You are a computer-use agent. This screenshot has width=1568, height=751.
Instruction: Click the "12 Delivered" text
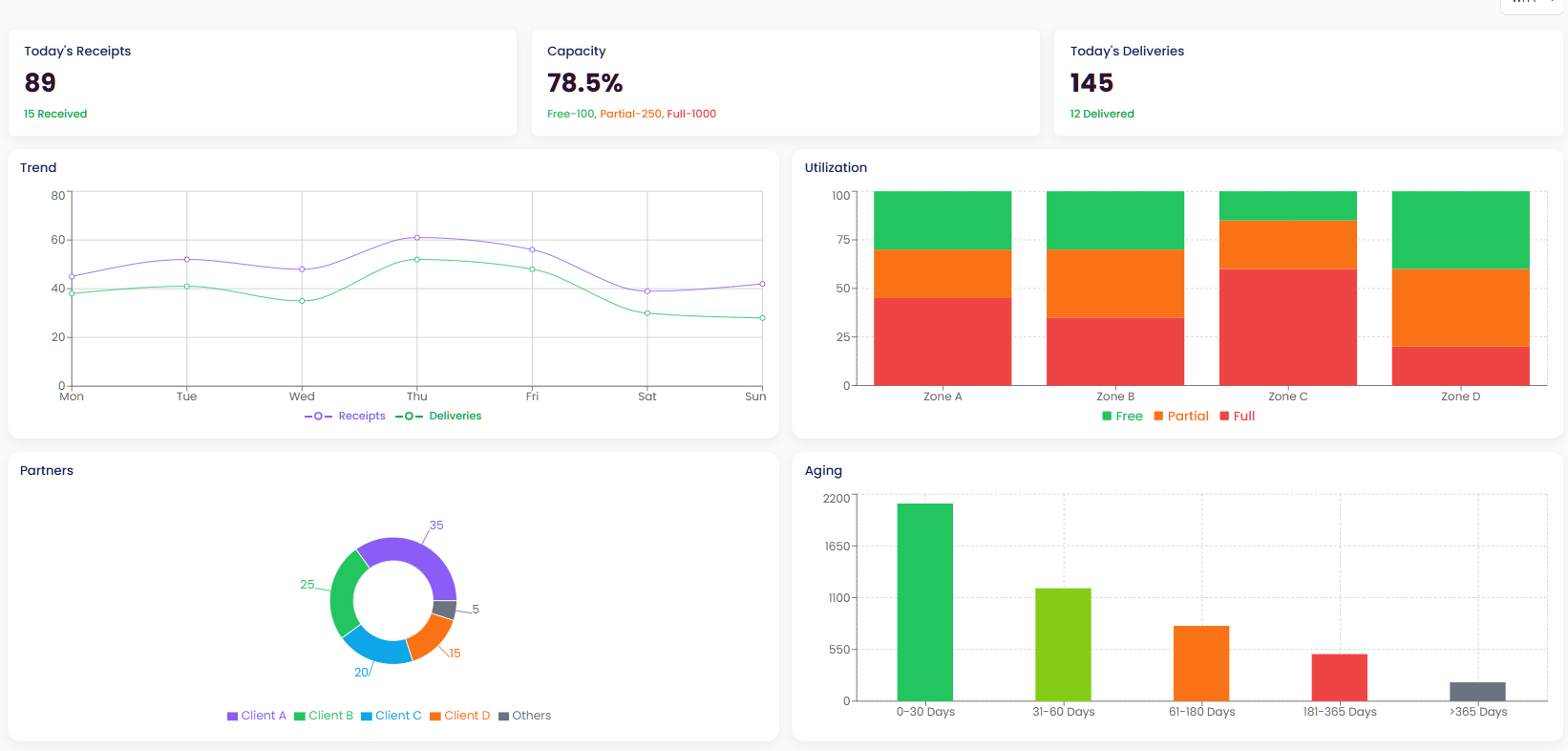[x=1102, y=114]
